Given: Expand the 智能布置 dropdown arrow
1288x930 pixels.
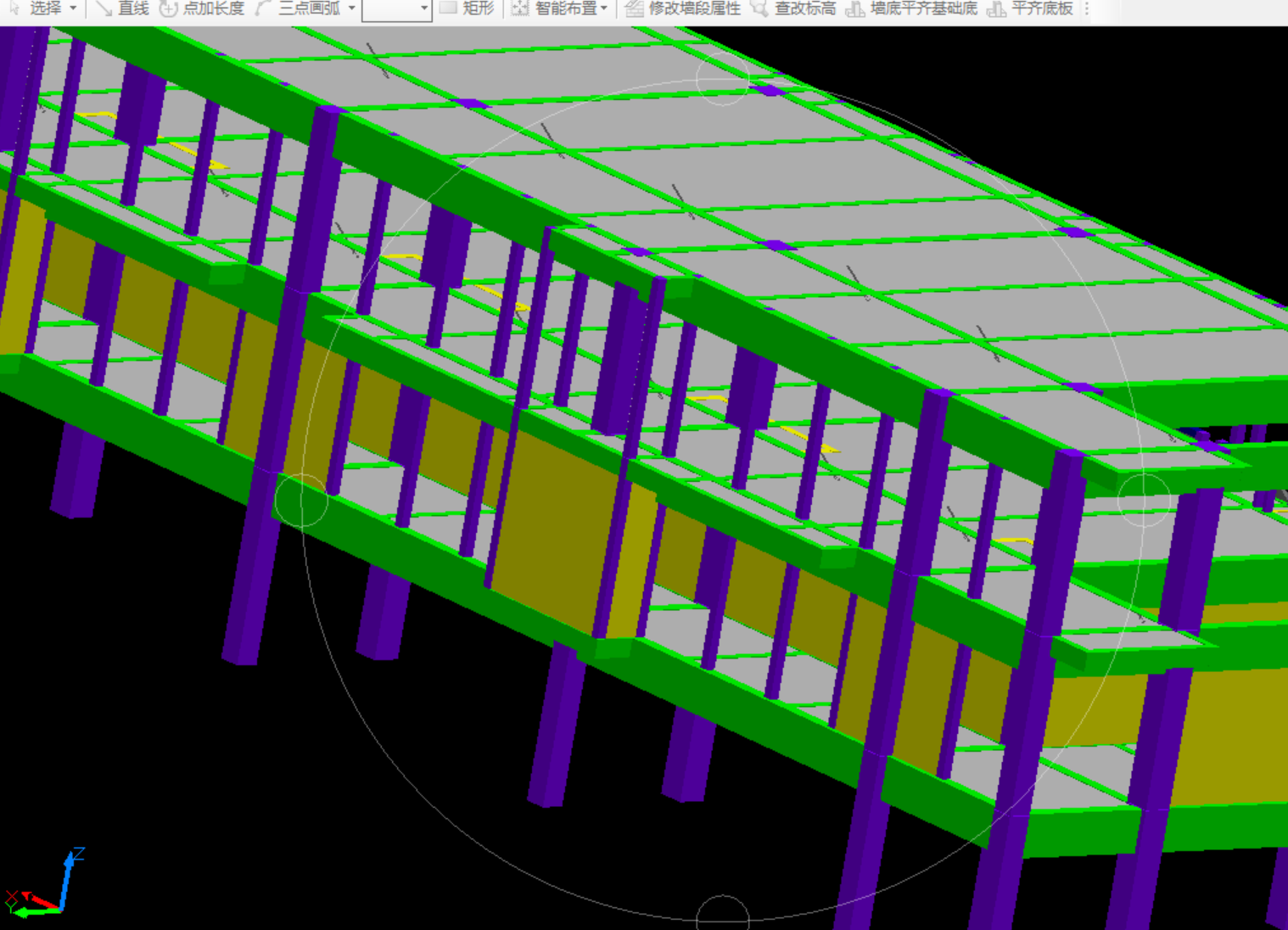Looking at the screenshot, I should tap(604, 8).
